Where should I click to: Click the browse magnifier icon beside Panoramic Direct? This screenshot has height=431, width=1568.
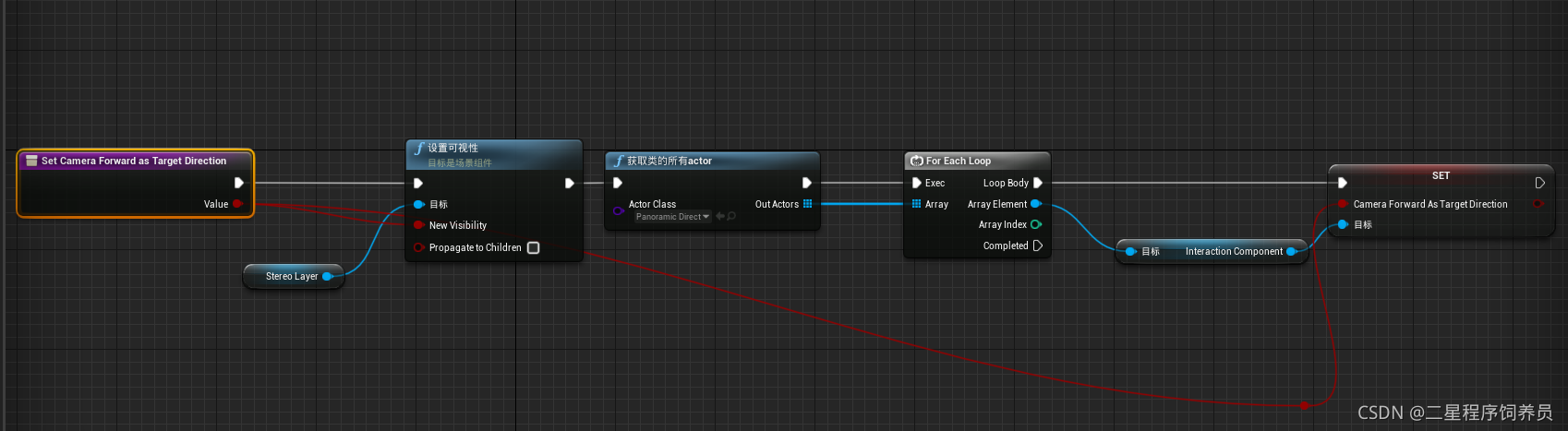pyautogui.click(x=731, y=217)
